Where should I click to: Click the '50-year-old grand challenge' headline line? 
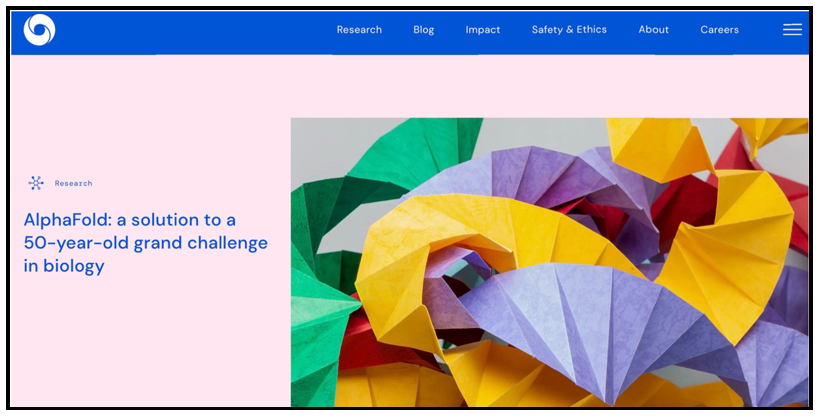pos(146,243)
